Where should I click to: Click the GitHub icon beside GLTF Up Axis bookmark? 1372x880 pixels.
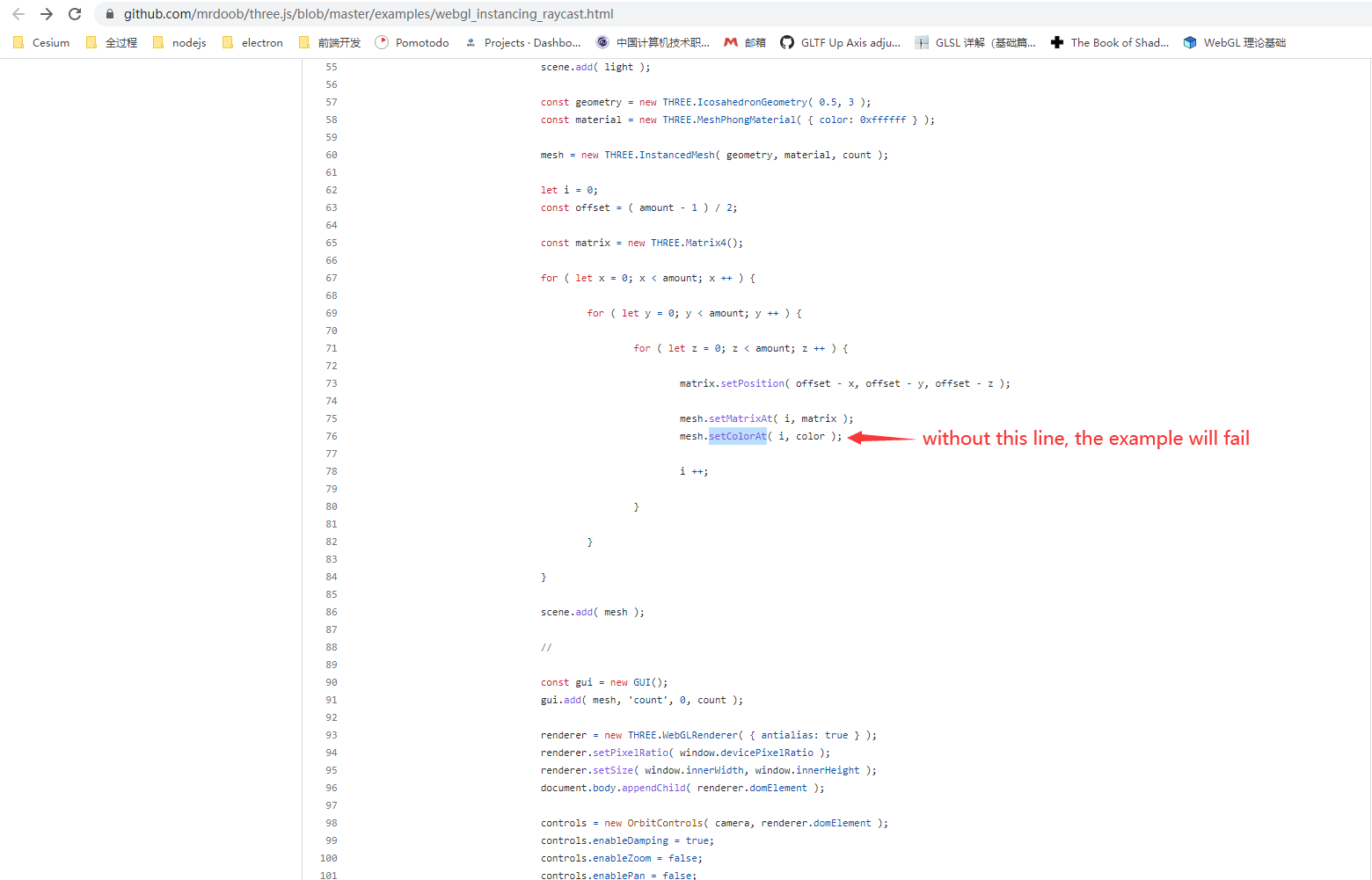pyautogui.click(x=785, y=41)
